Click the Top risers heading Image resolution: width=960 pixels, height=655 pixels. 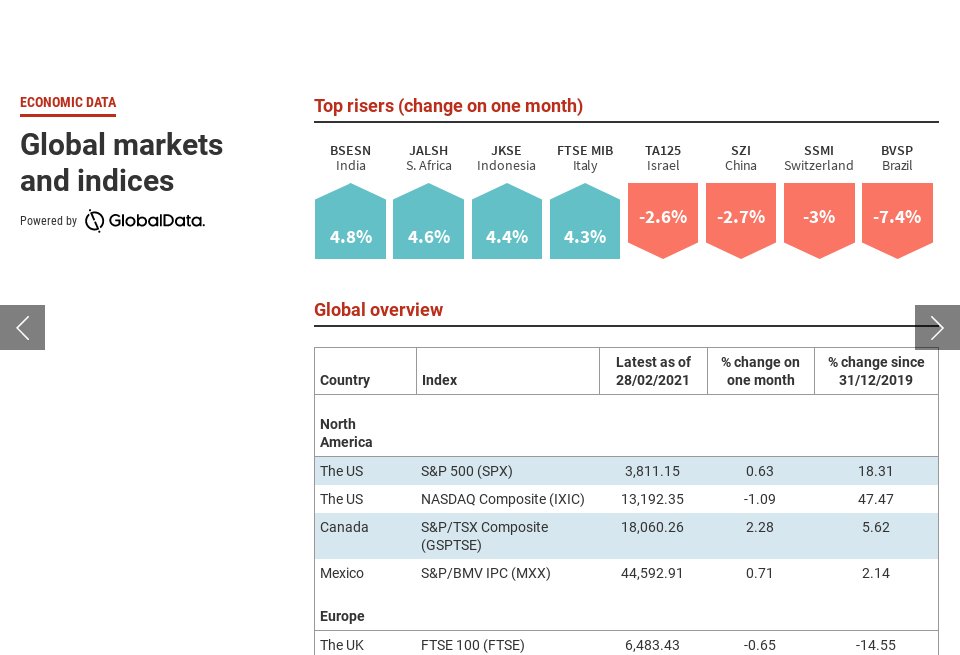448,106
